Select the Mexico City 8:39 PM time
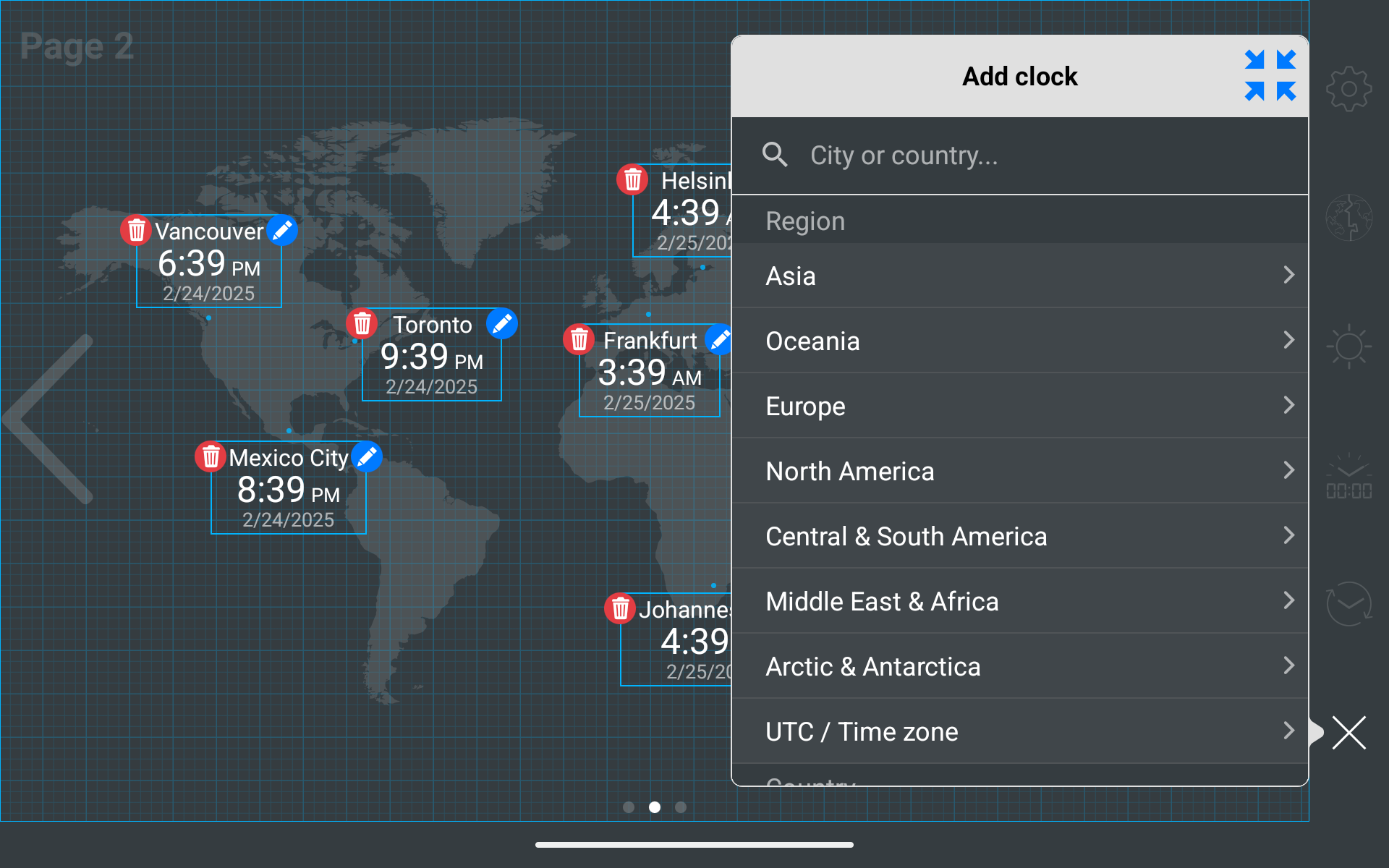The image size is (1389, 868). pyautogui.click(x=289, y=490)
